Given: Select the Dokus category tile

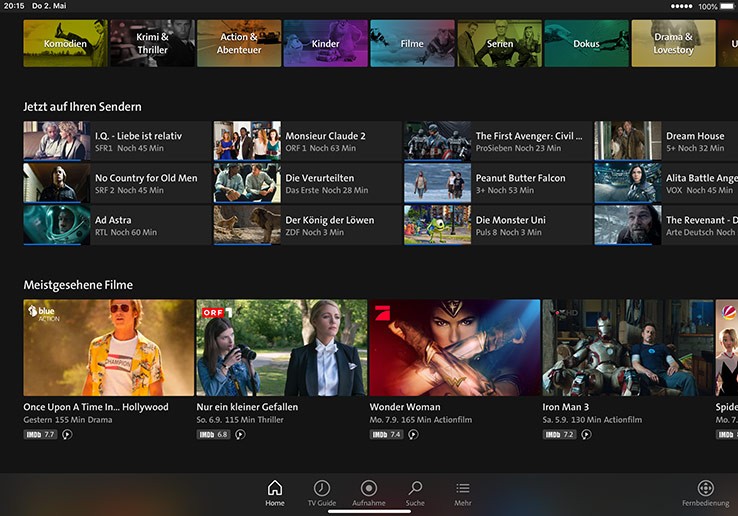Looking at the screenshot, I should point(586,43).
